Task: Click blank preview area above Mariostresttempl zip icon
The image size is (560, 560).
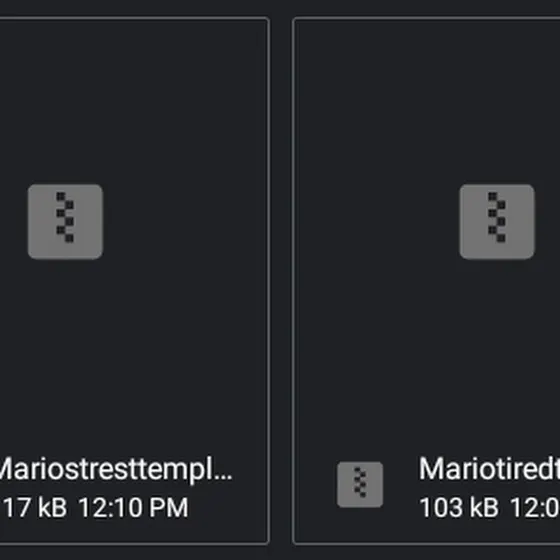Action: [x=132, y=100]
